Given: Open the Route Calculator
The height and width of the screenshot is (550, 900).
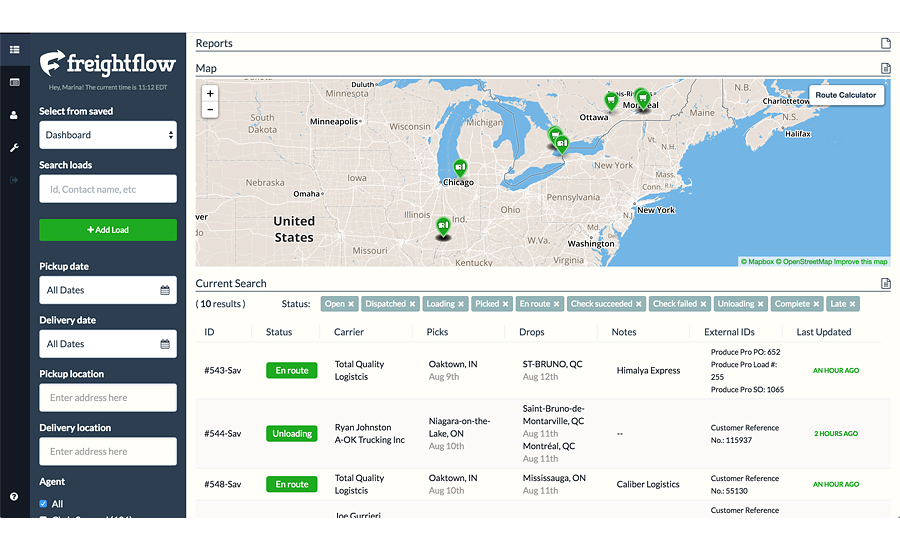Looking at the screenshot, I should 845,95.
